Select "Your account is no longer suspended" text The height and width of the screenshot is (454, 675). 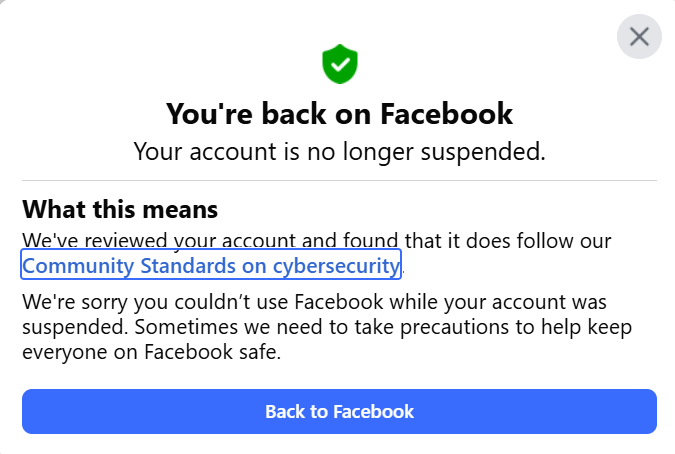339,152
